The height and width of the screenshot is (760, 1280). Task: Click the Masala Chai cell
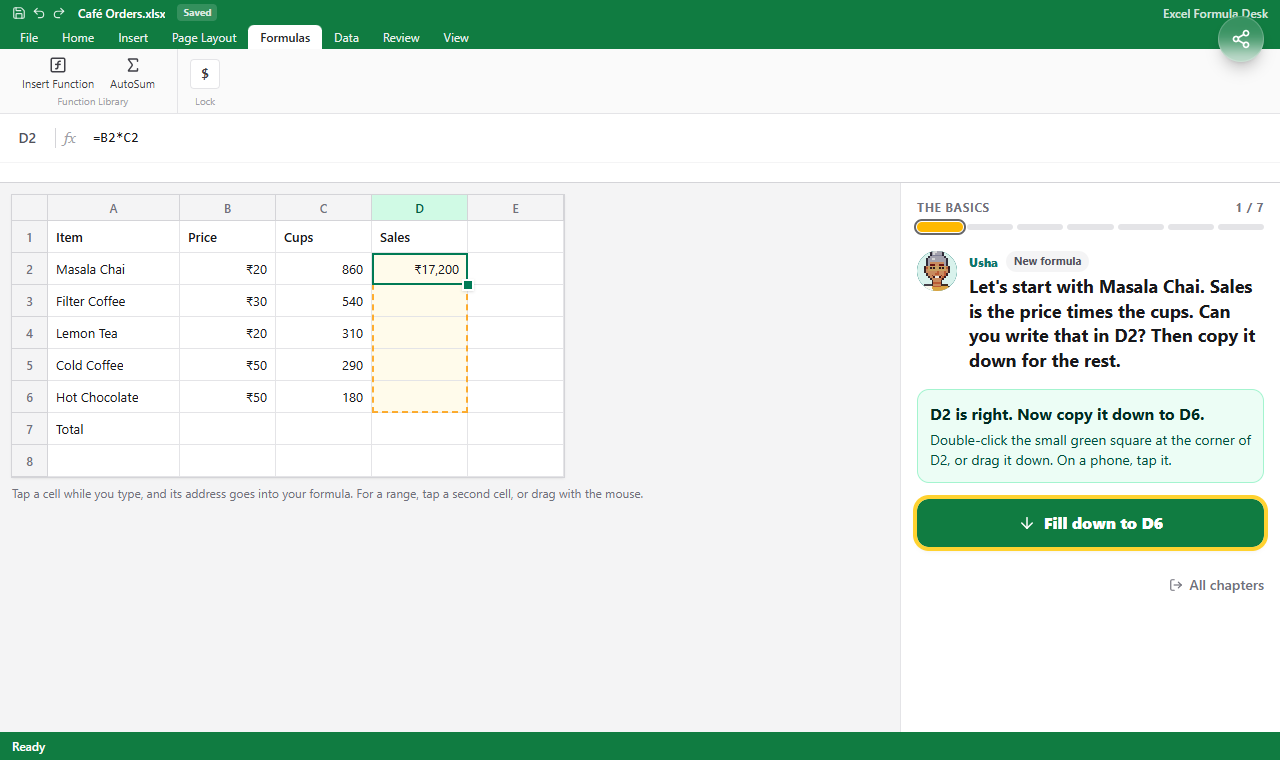pos(114,269)
